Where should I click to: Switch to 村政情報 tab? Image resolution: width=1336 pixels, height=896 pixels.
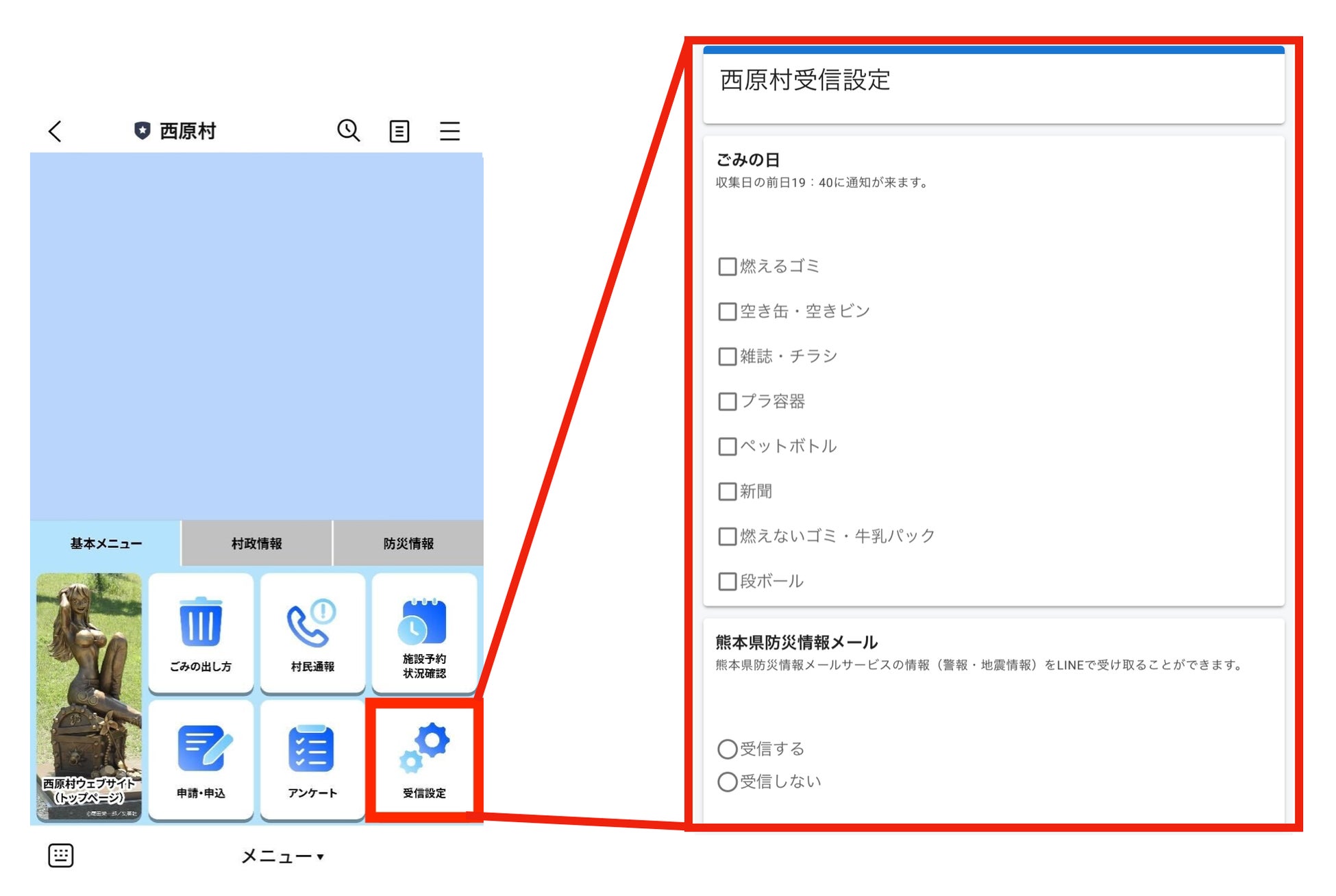(x=256, y=543)
